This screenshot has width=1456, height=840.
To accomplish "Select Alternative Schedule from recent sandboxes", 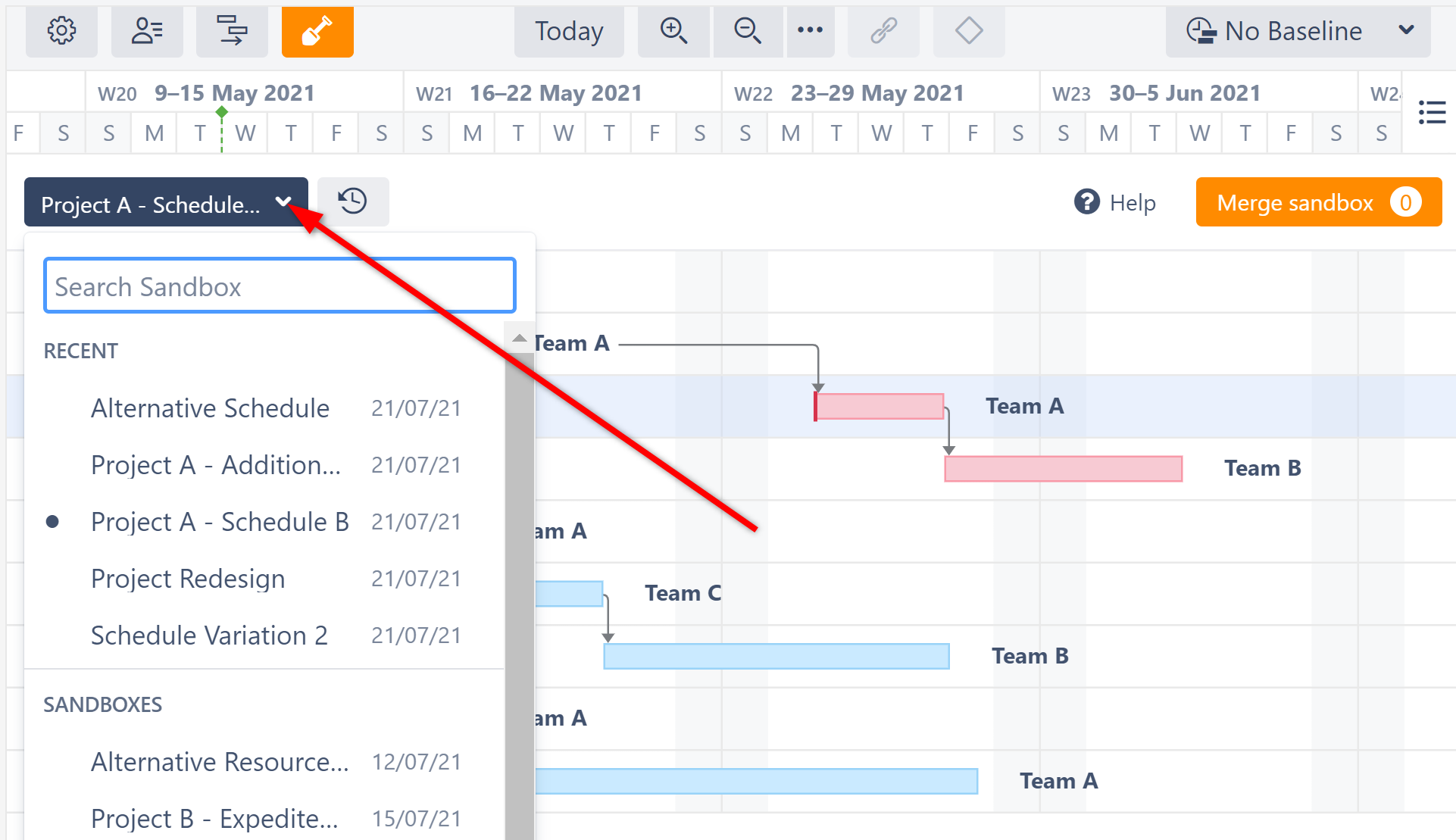I will pos(210,408).
